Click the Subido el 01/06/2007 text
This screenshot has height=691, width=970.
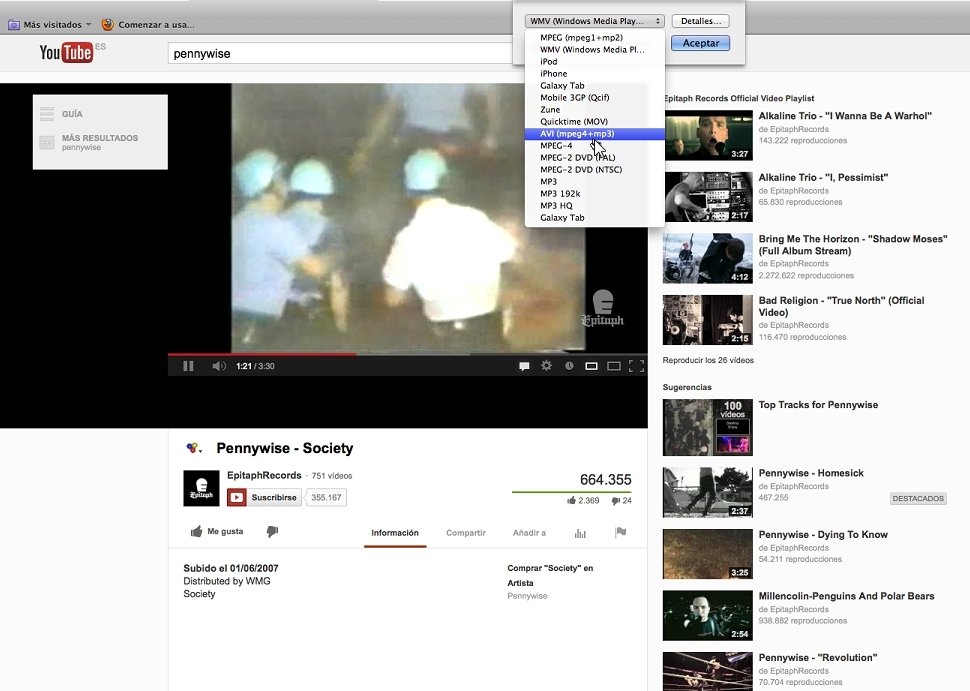pos(231,568)
